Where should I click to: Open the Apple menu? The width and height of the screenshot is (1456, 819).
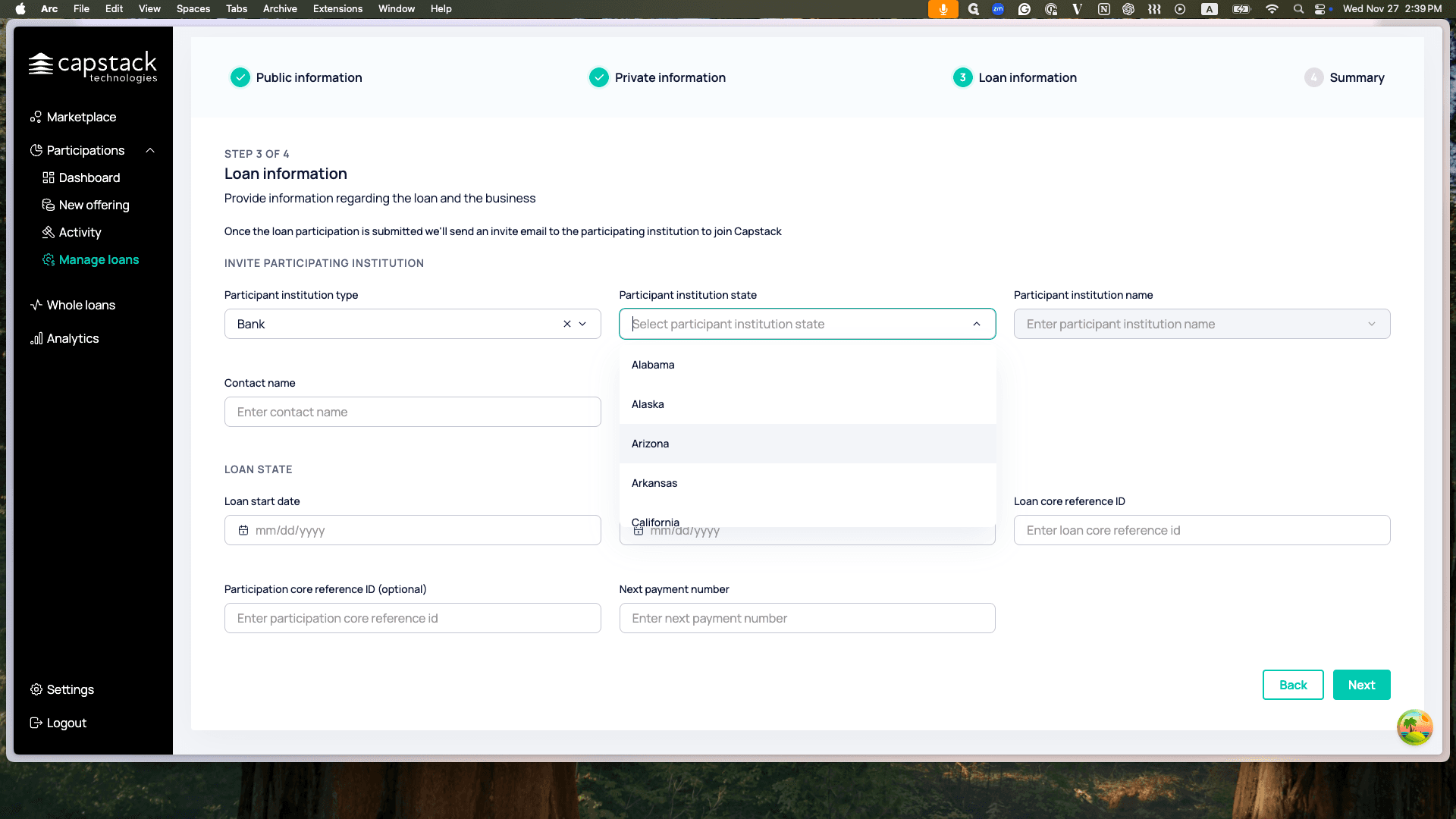click(20, 9)
